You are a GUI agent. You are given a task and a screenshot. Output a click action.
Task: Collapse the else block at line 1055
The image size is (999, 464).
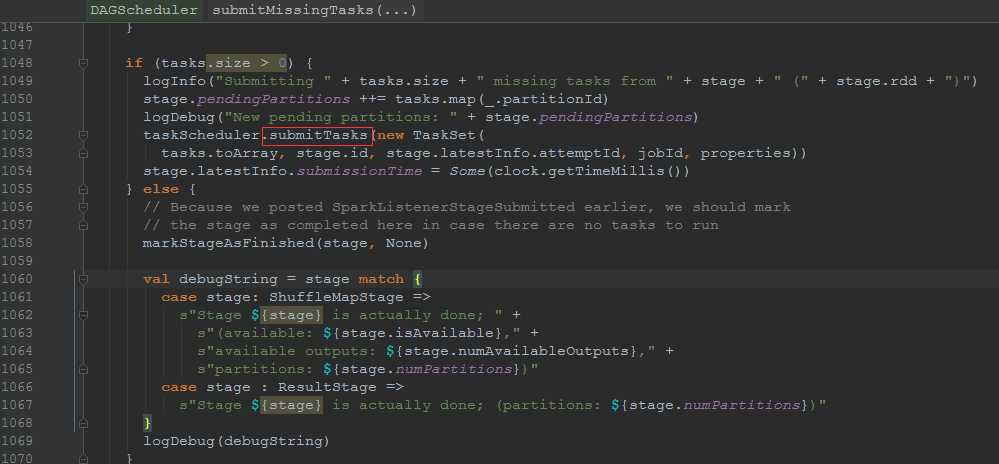pyautogui.click(x=83, y=189)
